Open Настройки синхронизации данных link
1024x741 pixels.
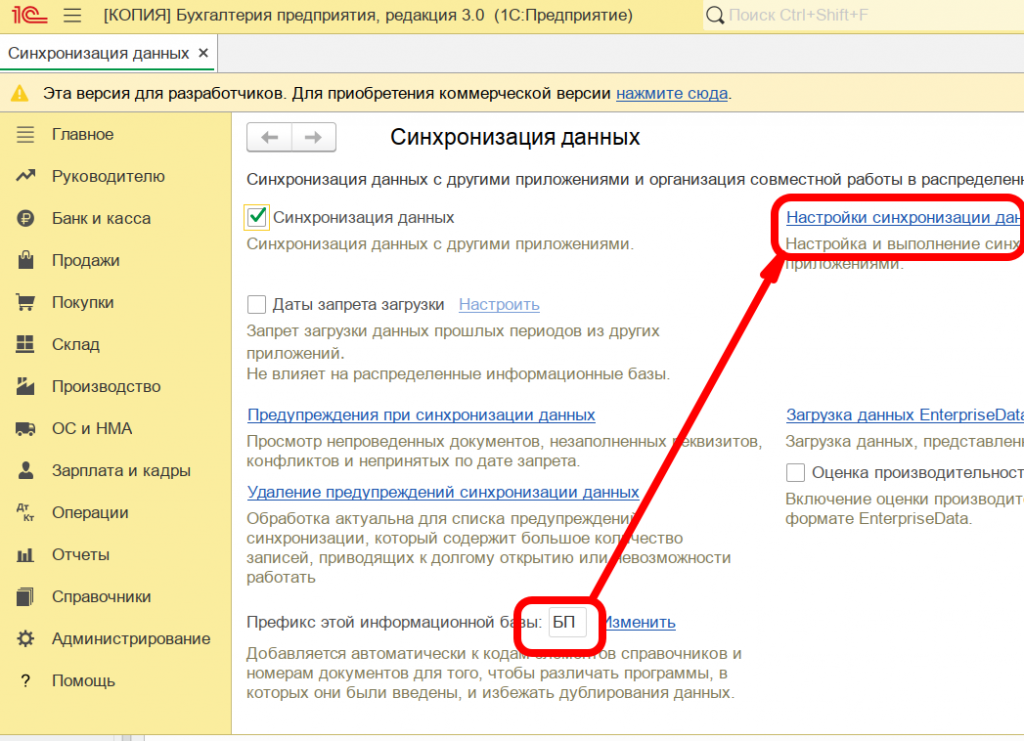pos(904,217)
